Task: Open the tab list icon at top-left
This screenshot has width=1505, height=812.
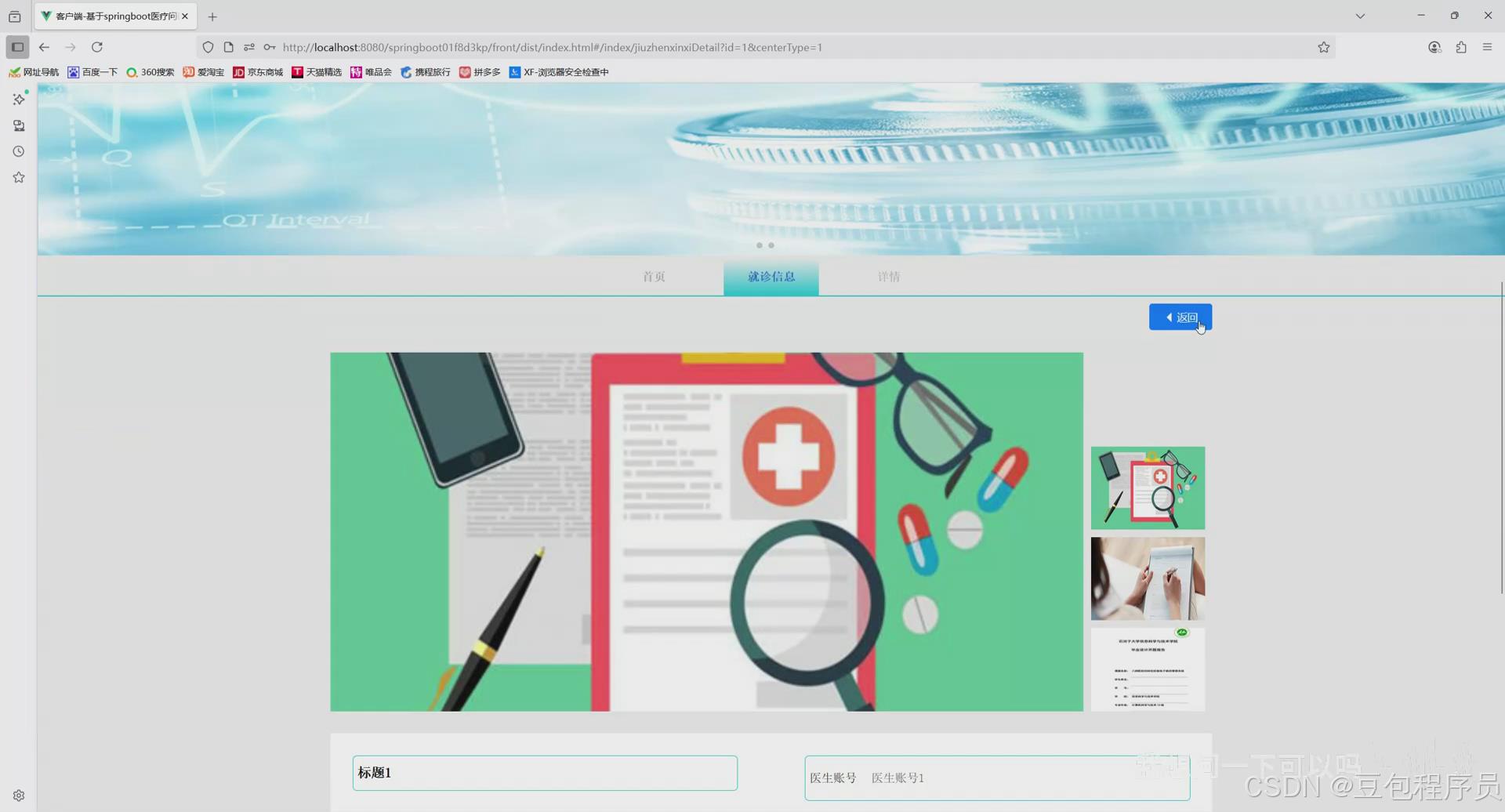Action: click(x=14, y=16)
